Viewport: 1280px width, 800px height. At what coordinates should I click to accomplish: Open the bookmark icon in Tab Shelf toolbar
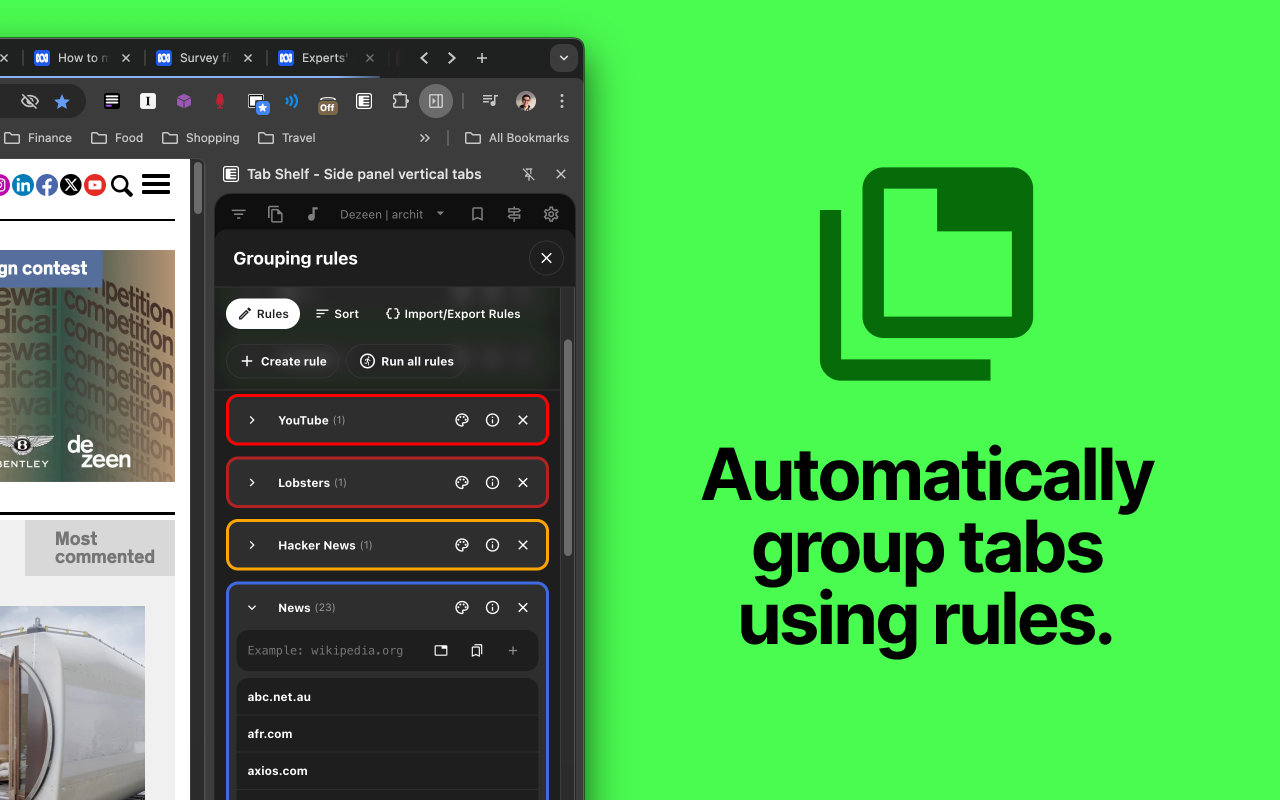point(477,214)
